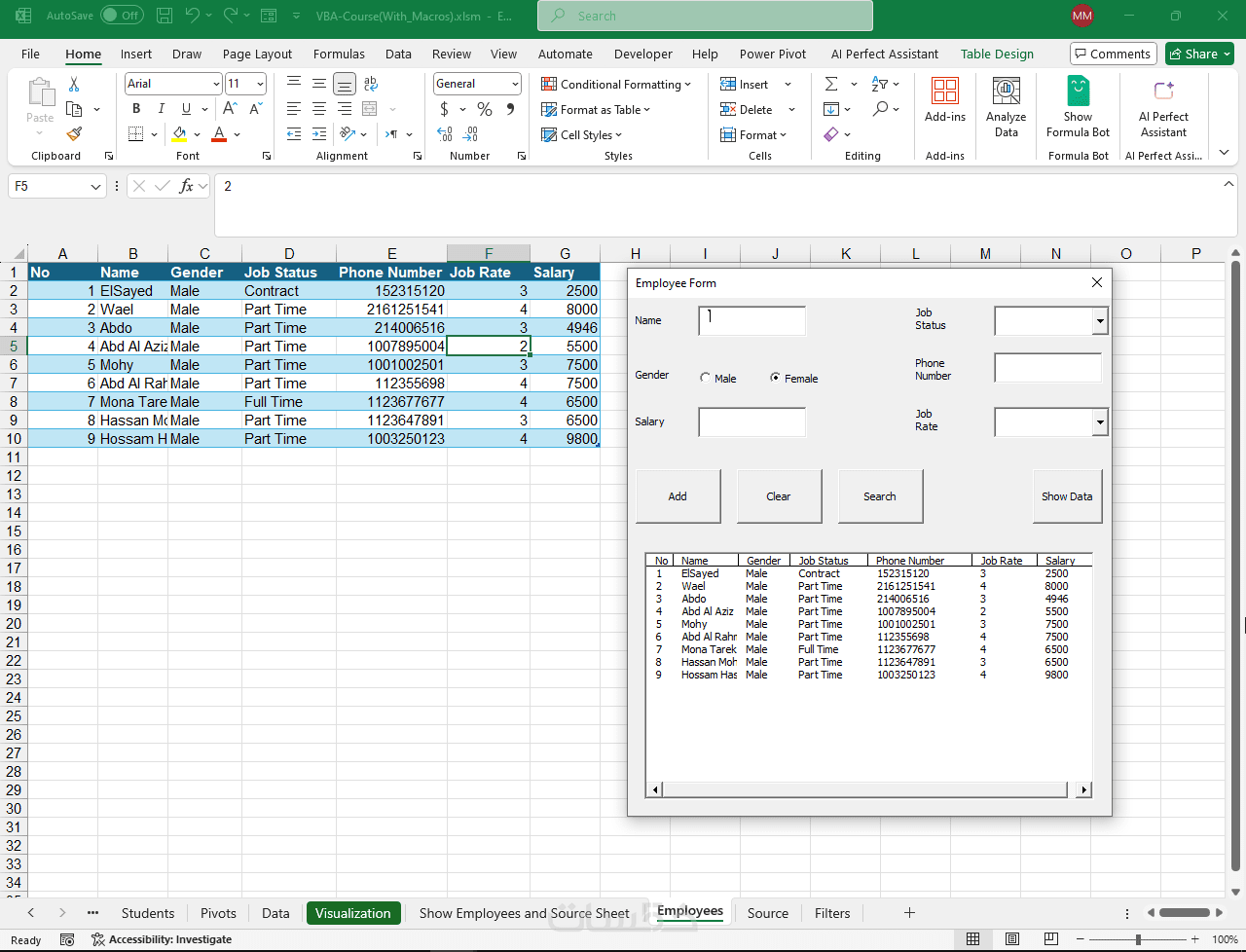Show the Formula Bot pane
The height and width of the screenshot is (952, 1246).
1079,107
